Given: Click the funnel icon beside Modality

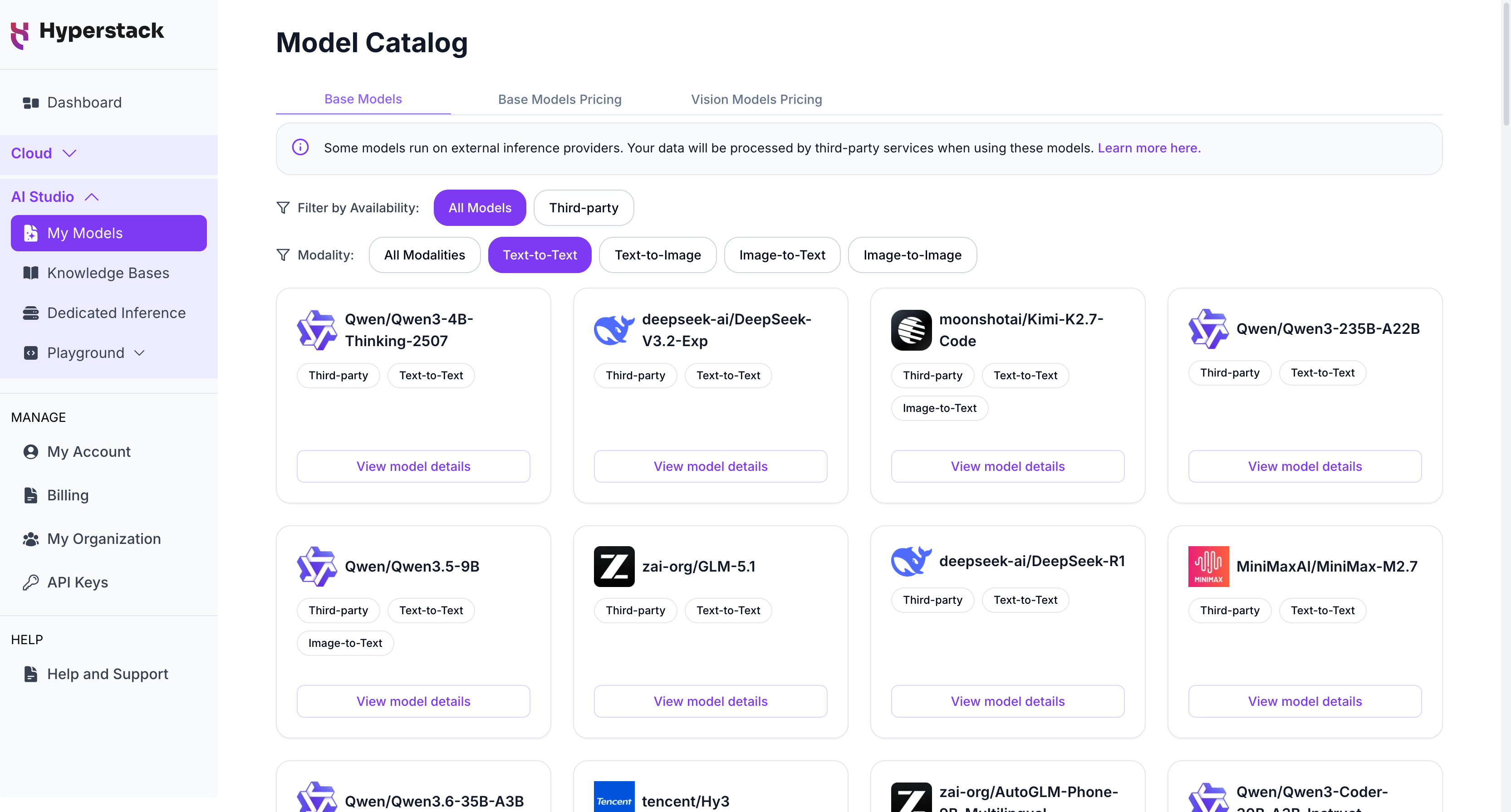Looking at the screenshot, I should pos(283,255).
